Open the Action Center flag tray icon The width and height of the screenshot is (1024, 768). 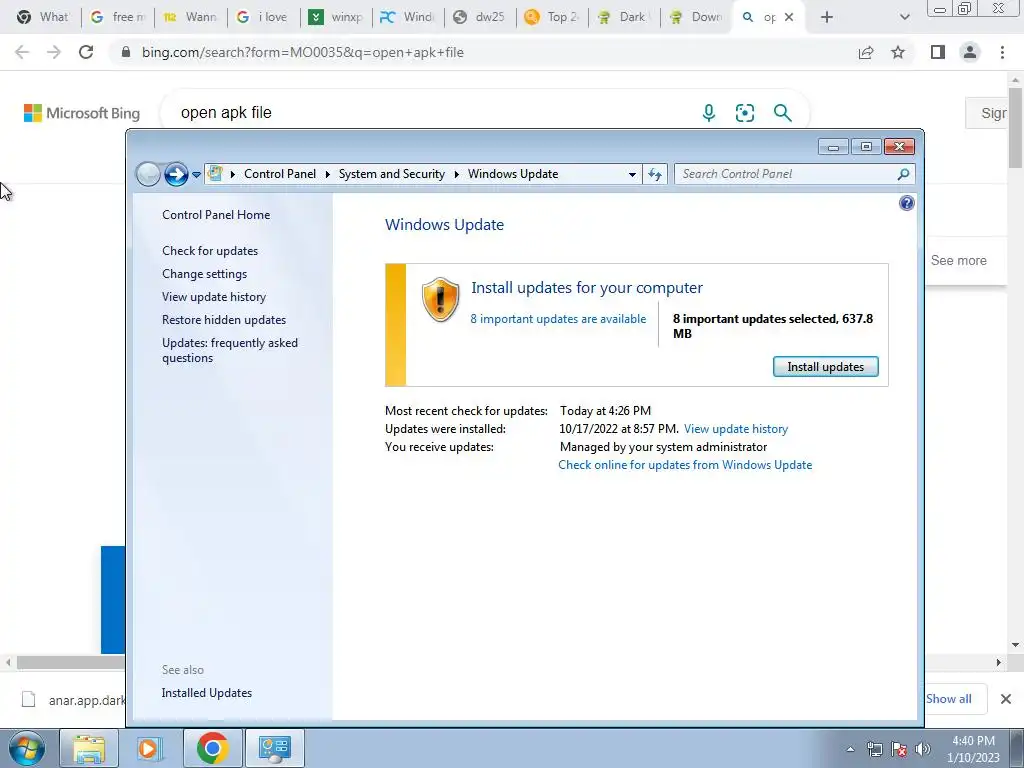(x=899, y=749)
